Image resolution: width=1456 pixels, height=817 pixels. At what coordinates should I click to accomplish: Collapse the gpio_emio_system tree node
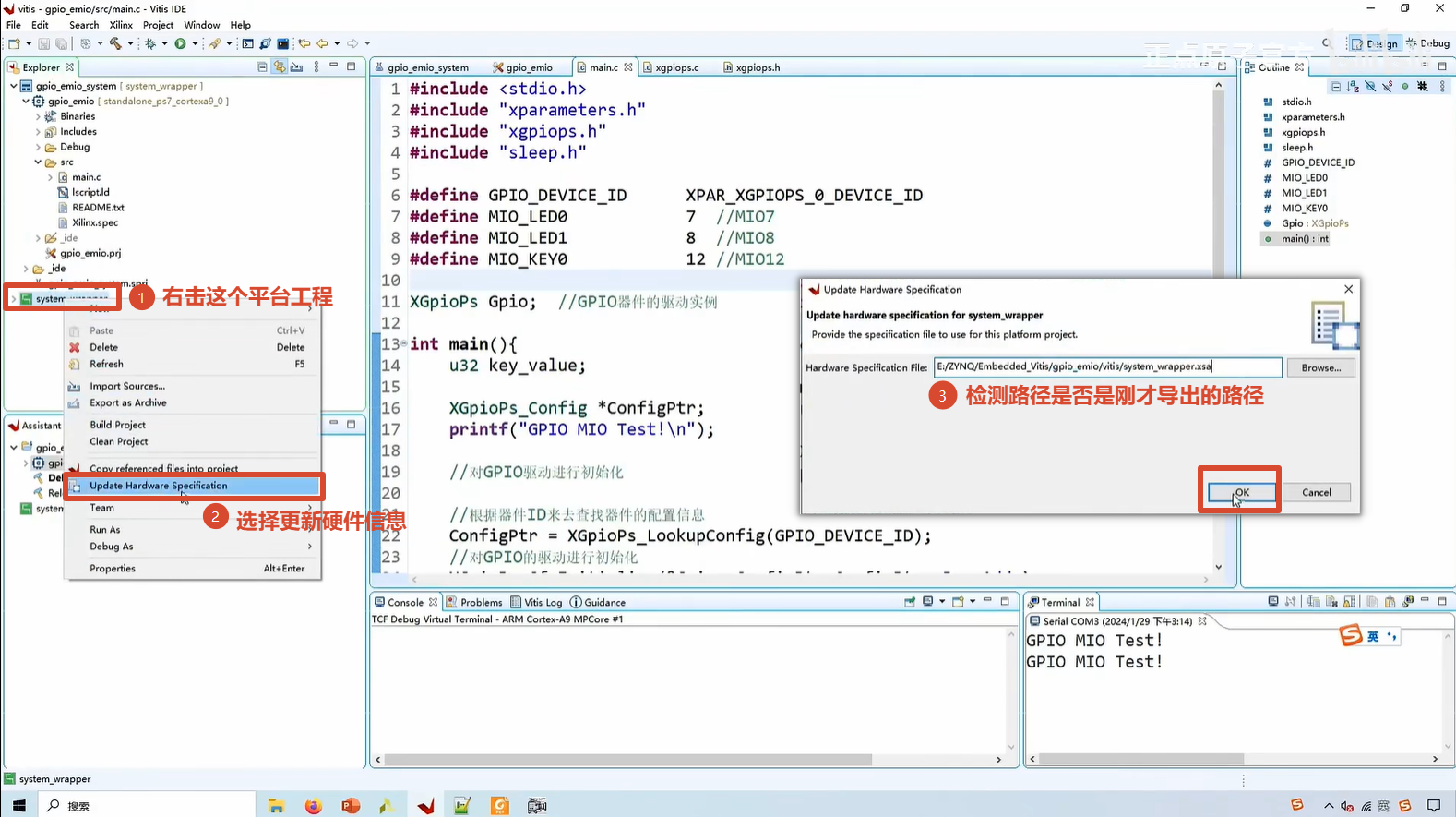pyautogui.click(x=14, y=86)
